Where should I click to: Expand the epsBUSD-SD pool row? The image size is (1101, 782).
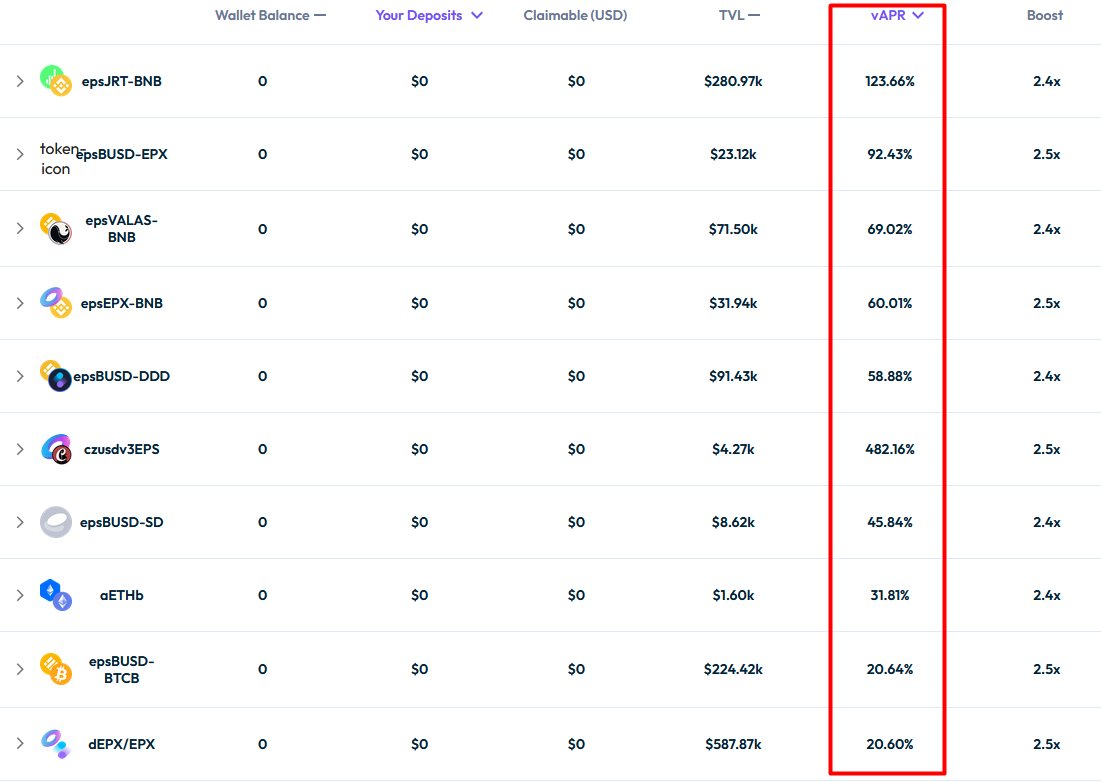[20, 522]
